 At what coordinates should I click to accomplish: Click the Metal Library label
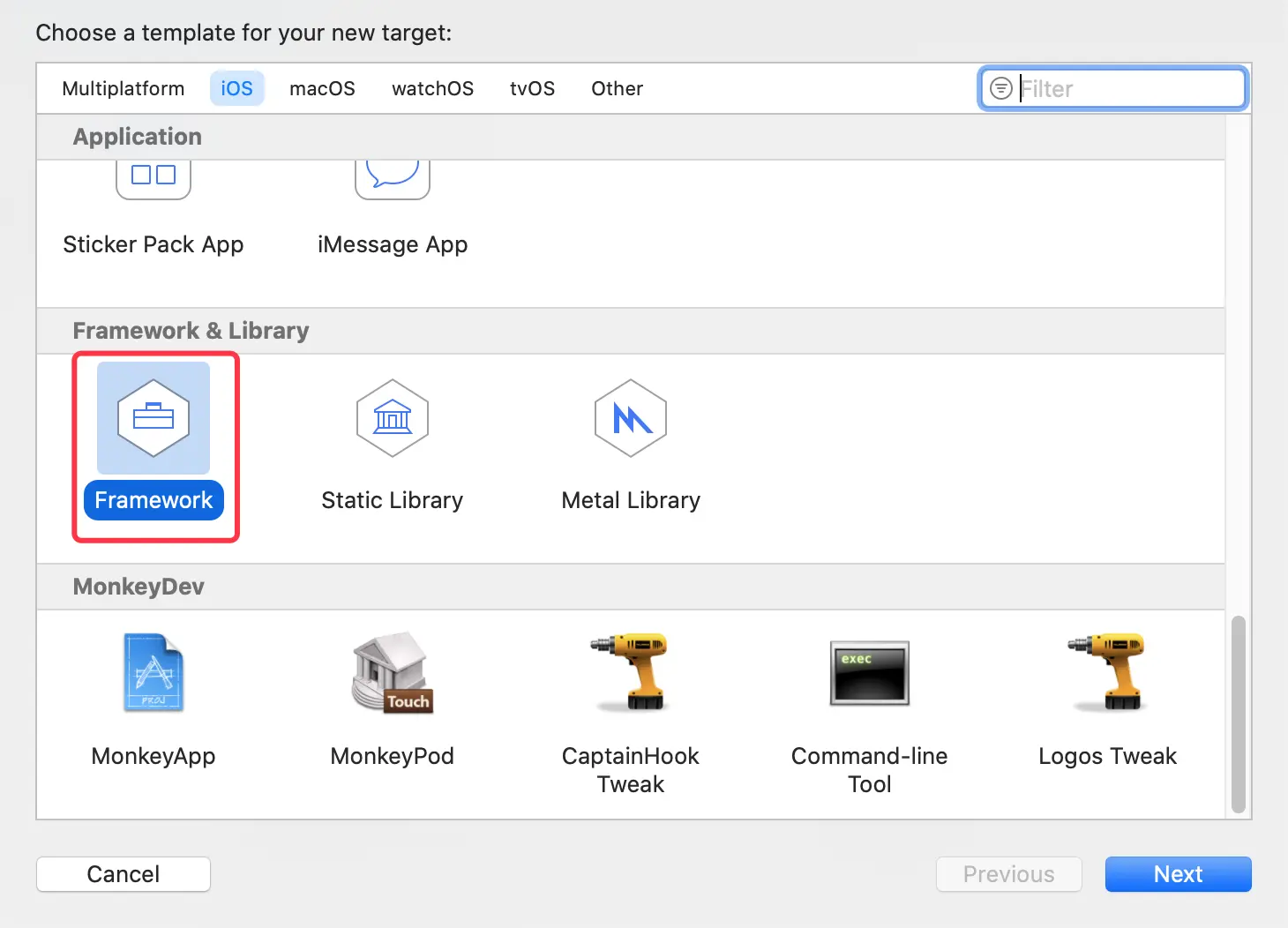[x=631, y=500]
